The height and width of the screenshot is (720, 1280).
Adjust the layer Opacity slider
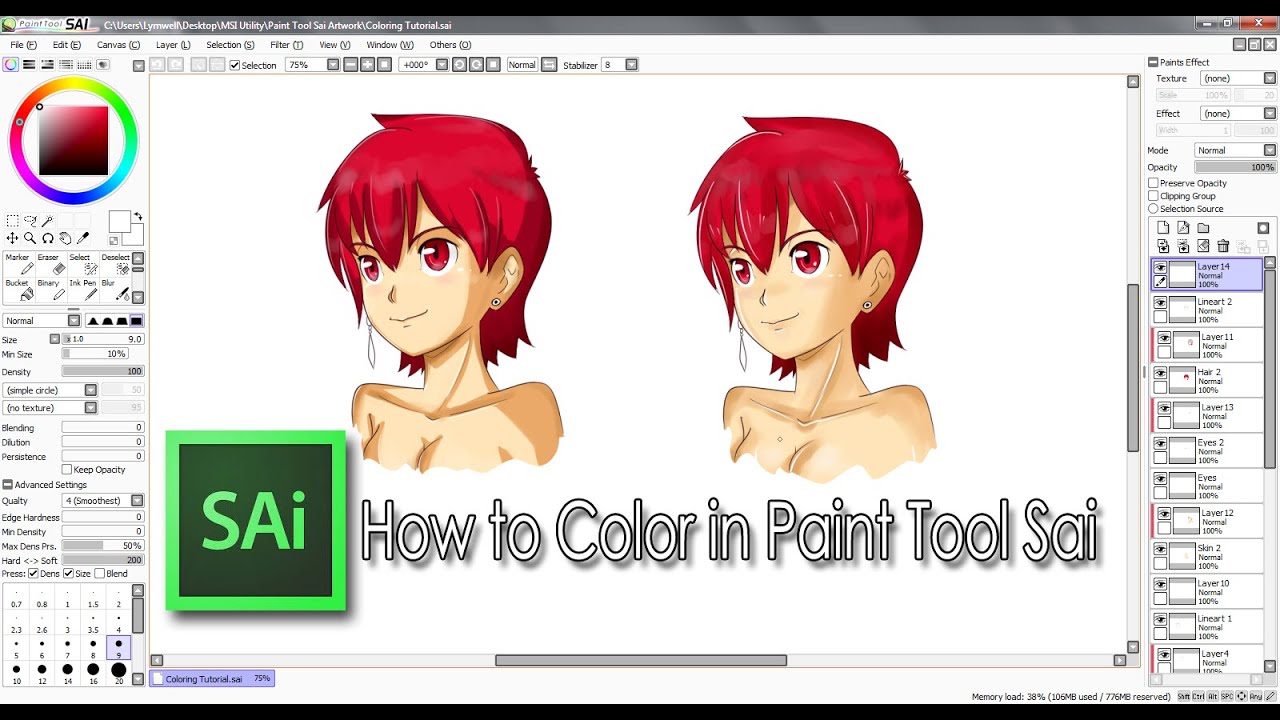(1236, 167)
